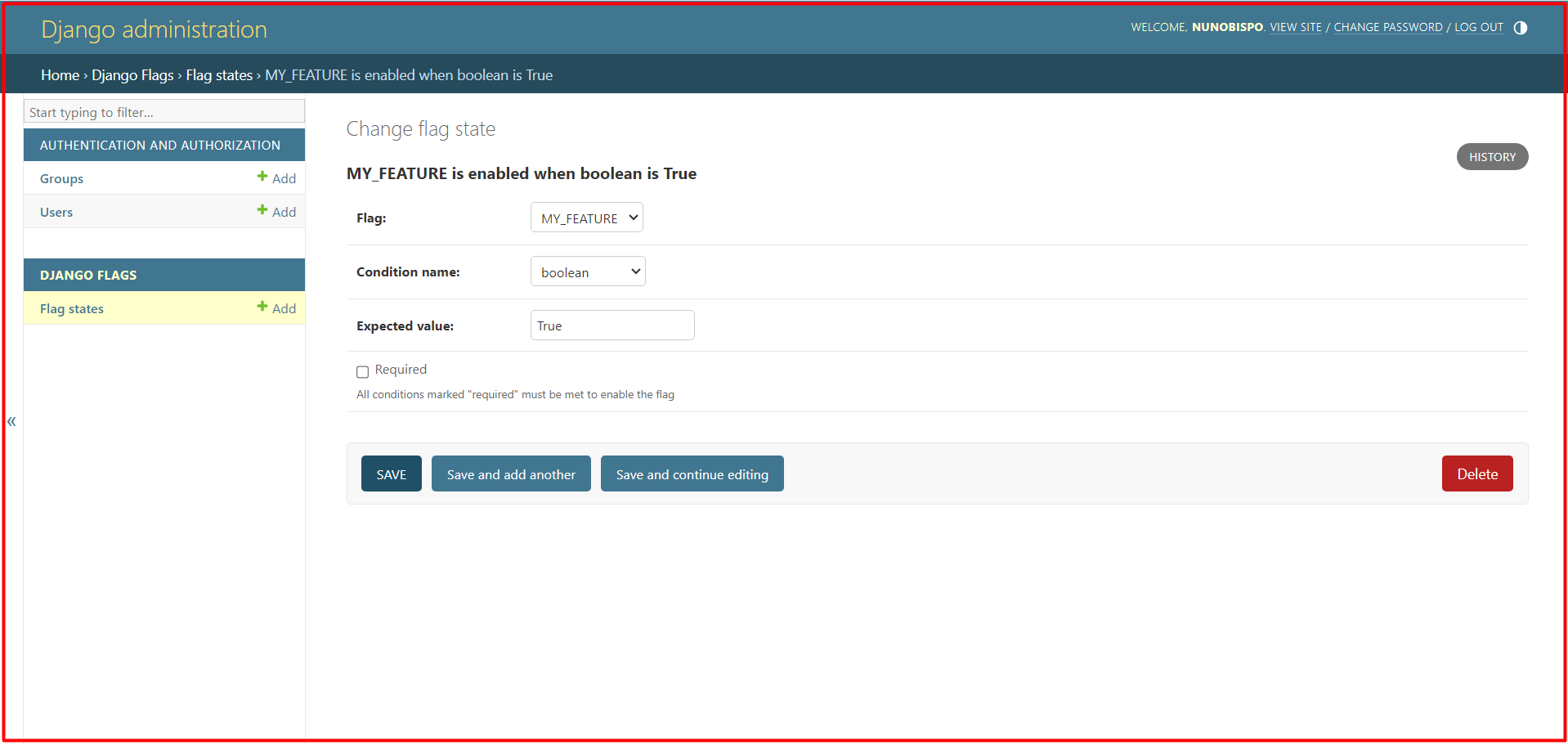Screen dimensions: 1568x745
Task: Enable the Required checkbox
Action: pos(362,371)
